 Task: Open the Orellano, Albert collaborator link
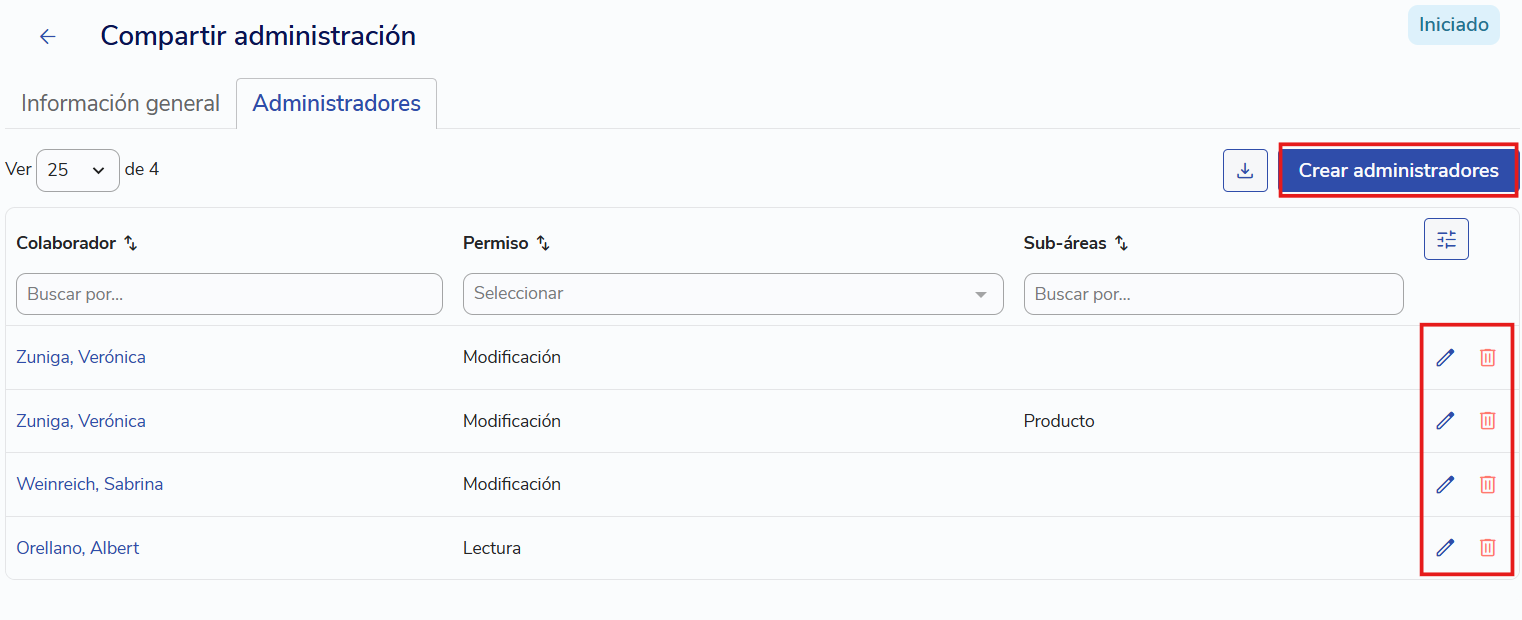pyautogui.click(x=78, y=548)
